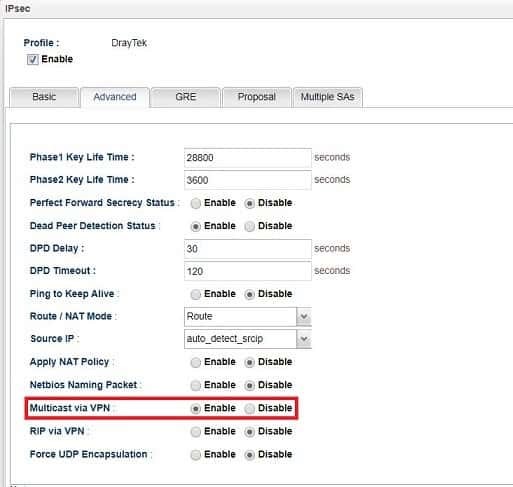Click the Phase2 Key Life Time field

tap(248, 180)
